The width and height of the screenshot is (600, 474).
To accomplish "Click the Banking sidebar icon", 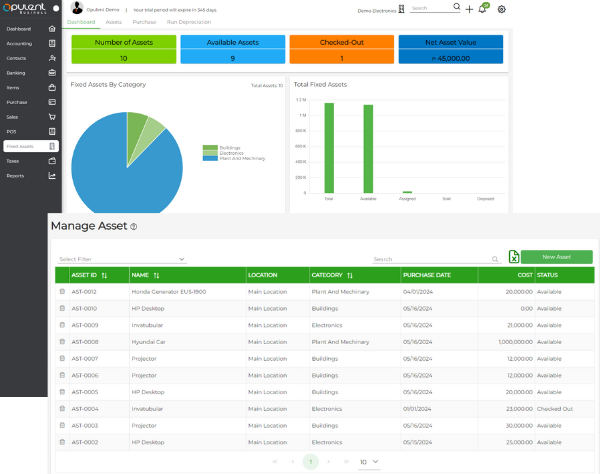I will point(52,73).
